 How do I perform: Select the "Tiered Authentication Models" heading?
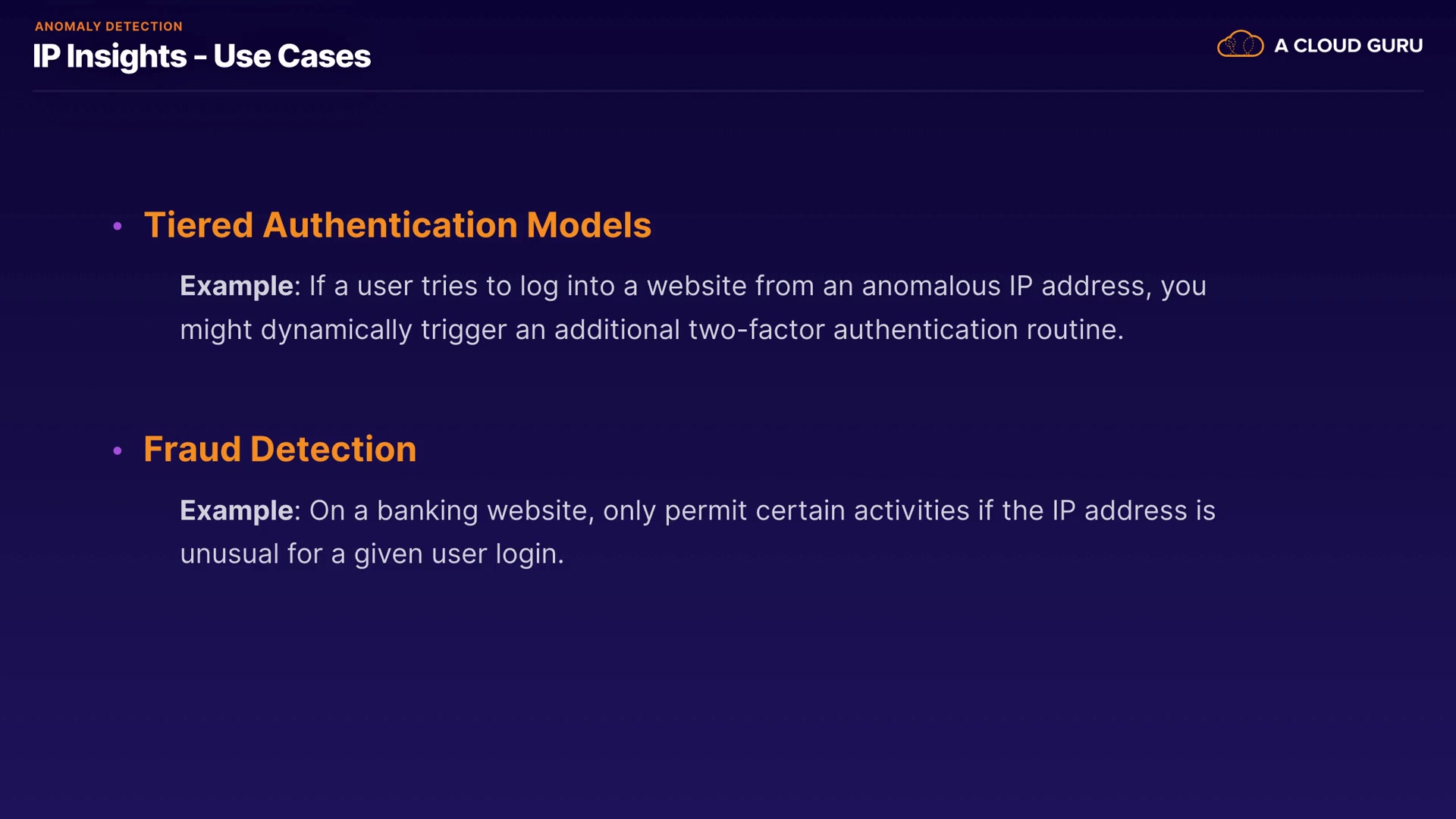coord(397,225)
